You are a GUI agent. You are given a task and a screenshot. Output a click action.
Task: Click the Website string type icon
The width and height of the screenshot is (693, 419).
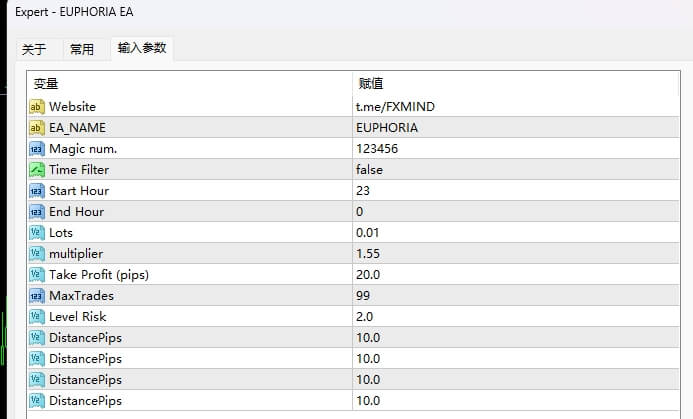point(37,107)
